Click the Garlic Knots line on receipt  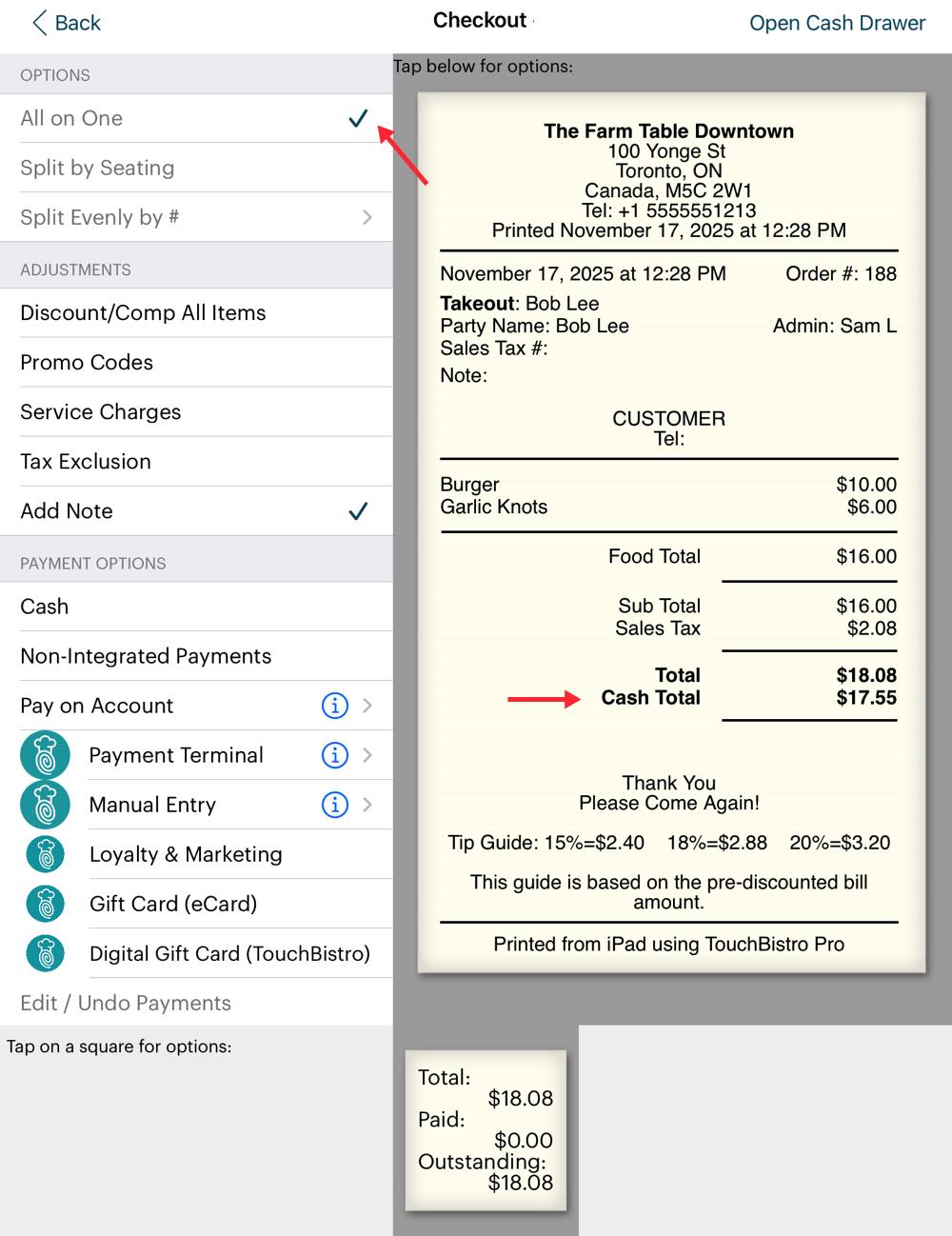(668, 507)
